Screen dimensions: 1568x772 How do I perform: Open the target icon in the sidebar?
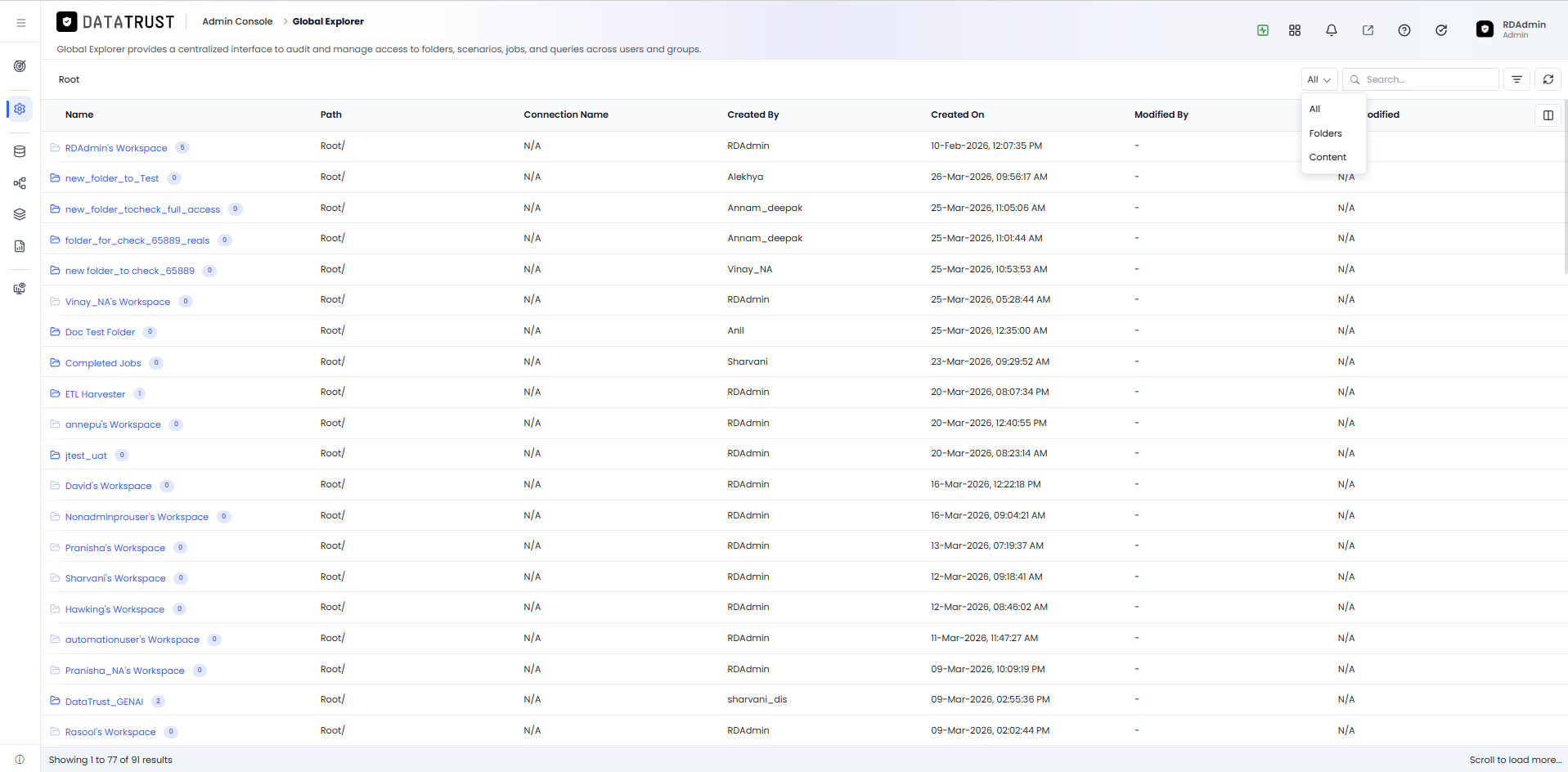point(20,66)
